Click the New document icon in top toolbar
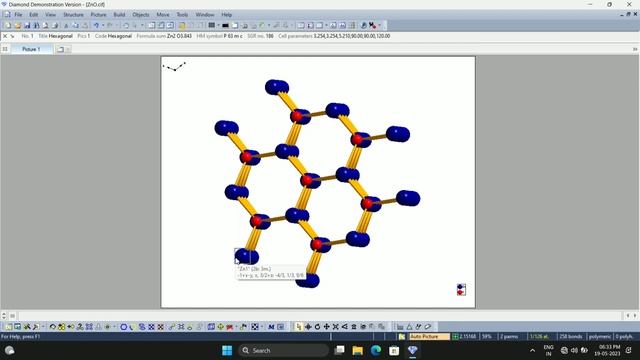The width and height of the screenshot is (640, 360). [x=8, y=25]
